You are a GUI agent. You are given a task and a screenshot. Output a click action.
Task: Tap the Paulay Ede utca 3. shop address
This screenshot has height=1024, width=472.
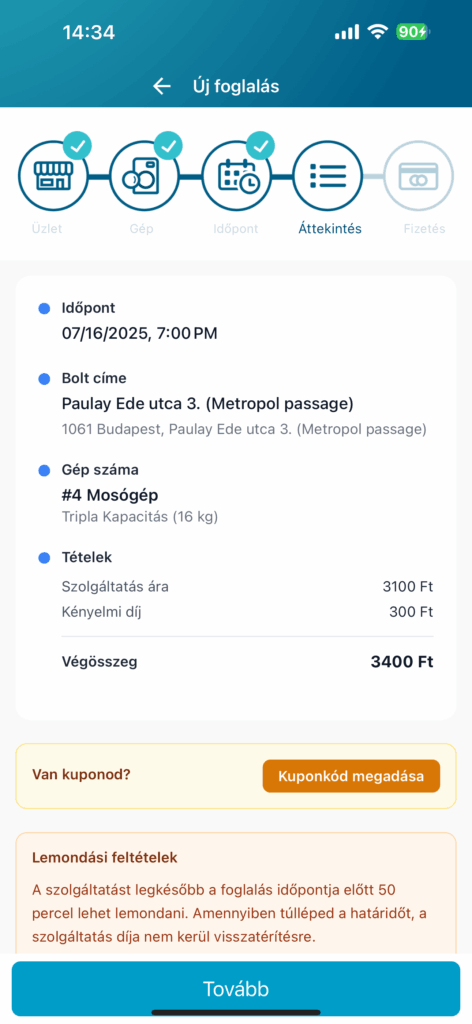[x=208, y=404]
